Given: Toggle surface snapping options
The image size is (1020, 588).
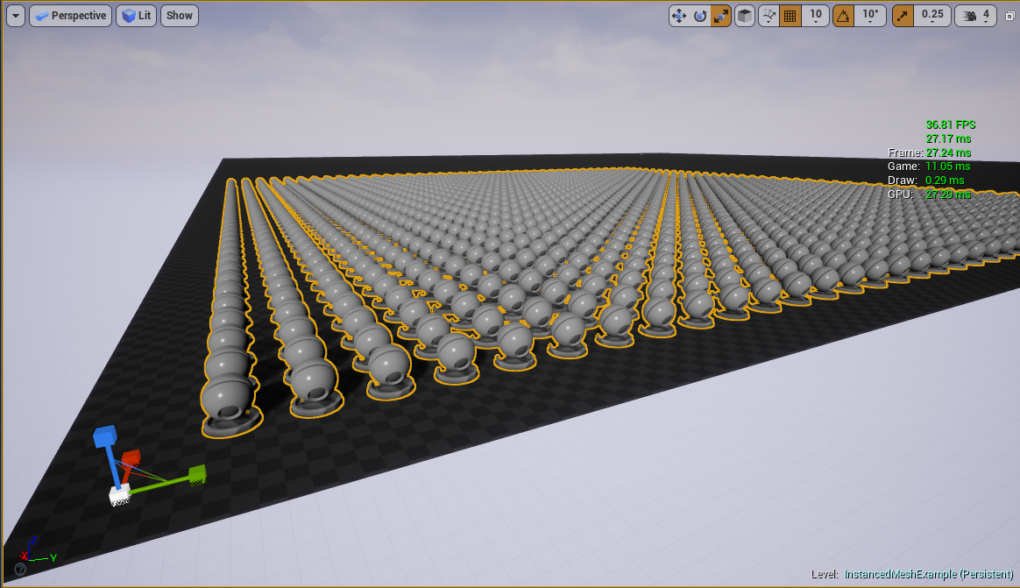Looking at the screenshot, I should 769,16.
